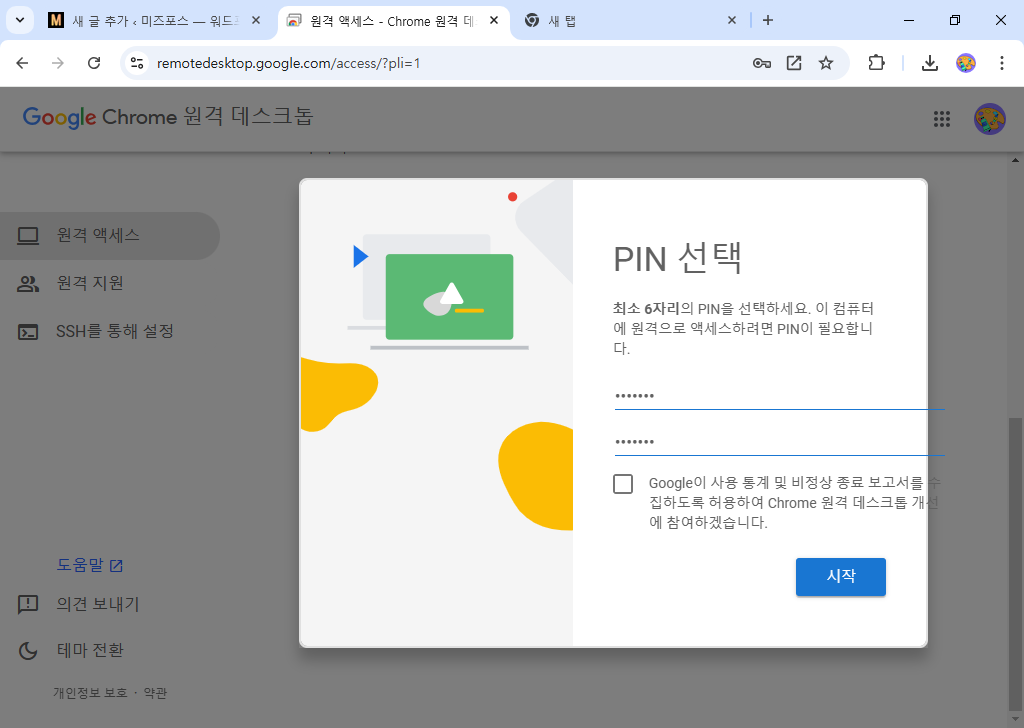
Task: Select the 원격 액세스 Chrome tab
Action: click(x=394, y=21)
